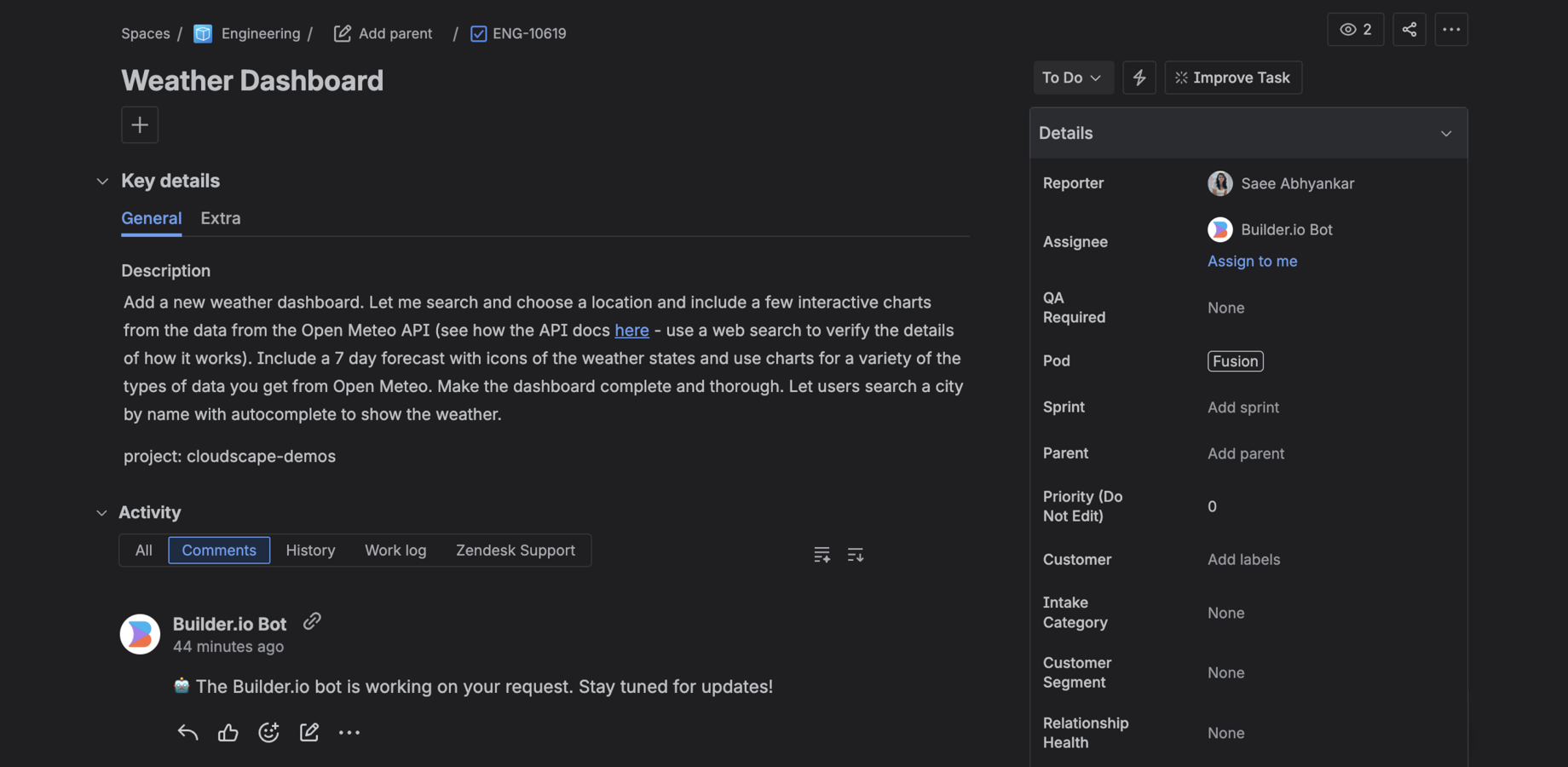
Task: Click the Improve Task button
Action: [x=1232, y=77]
